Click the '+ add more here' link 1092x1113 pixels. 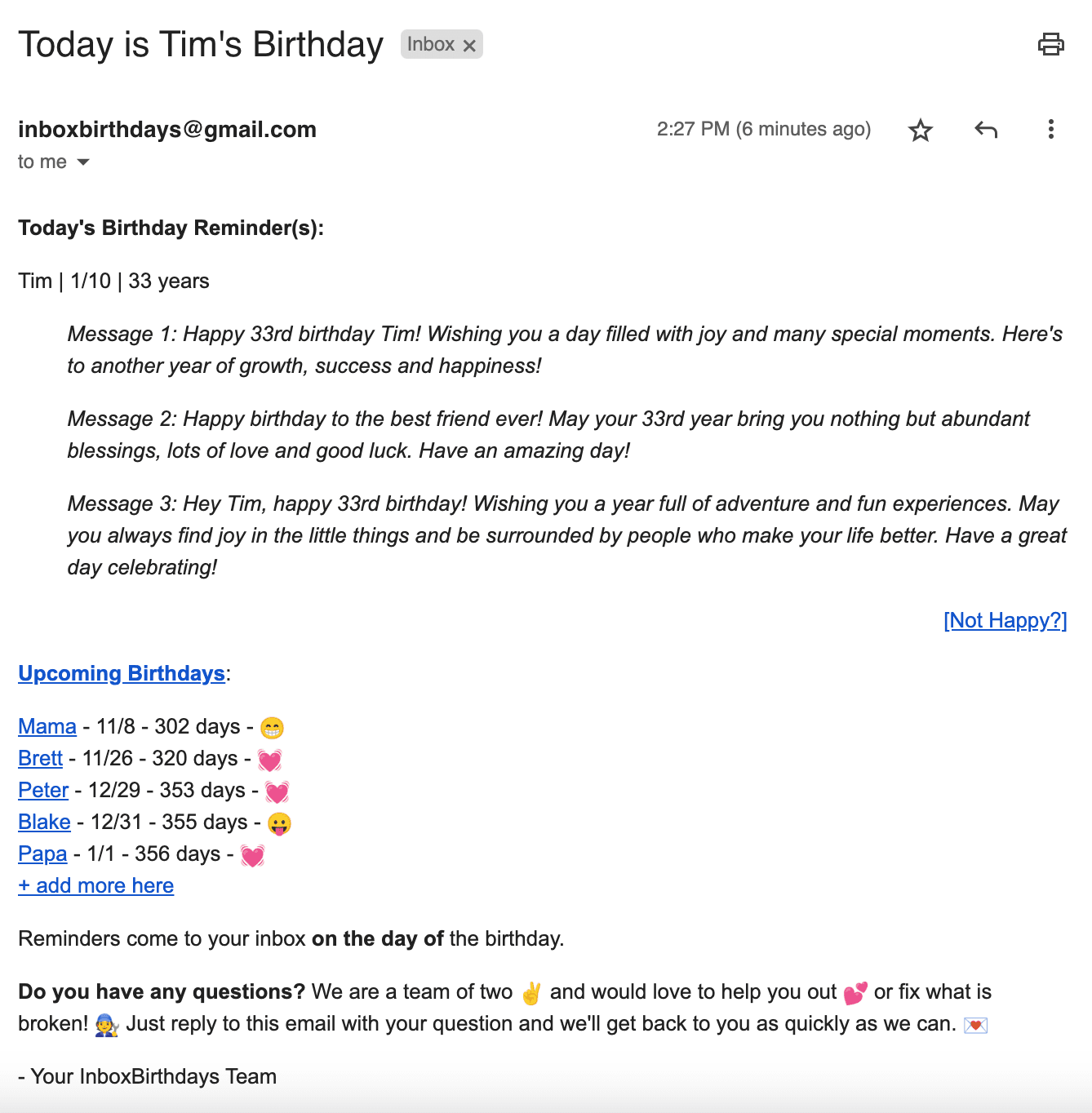(96, 886)
